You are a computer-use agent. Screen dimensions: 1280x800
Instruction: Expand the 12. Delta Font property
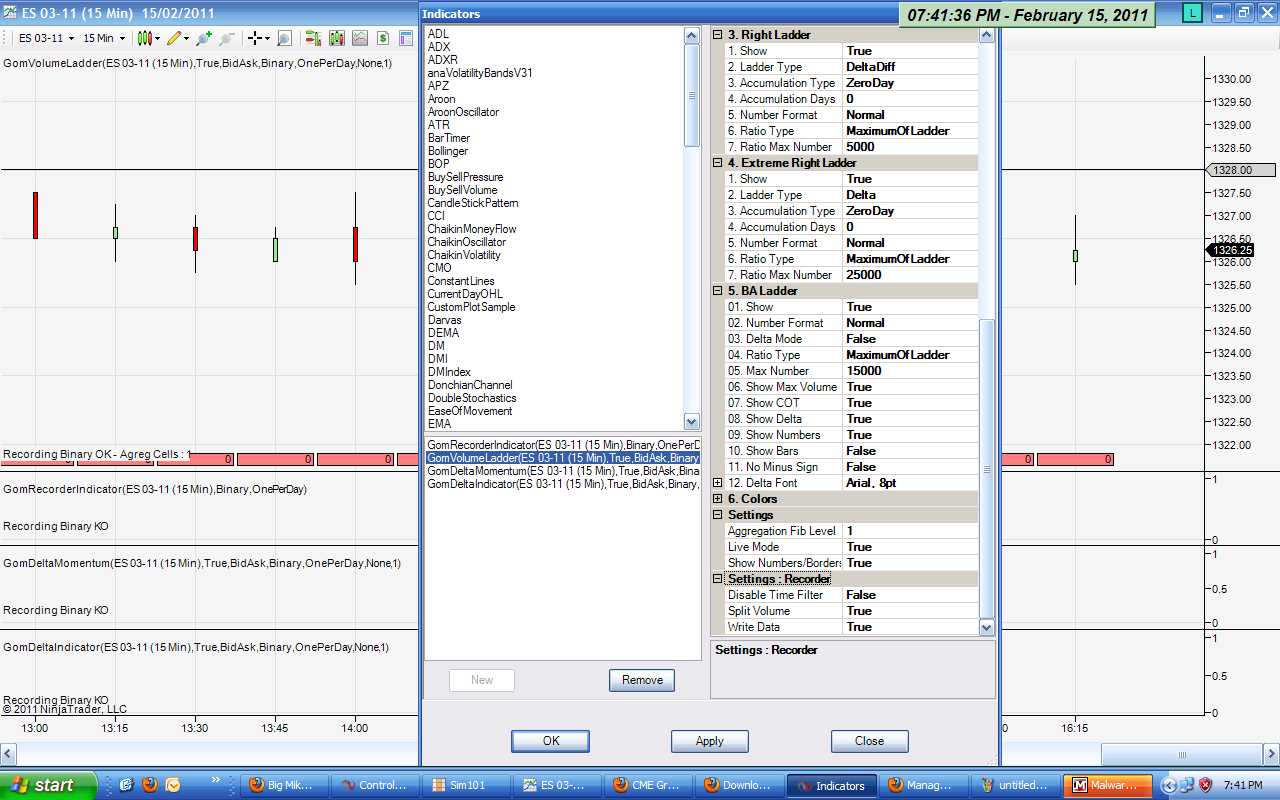[717, 483]
